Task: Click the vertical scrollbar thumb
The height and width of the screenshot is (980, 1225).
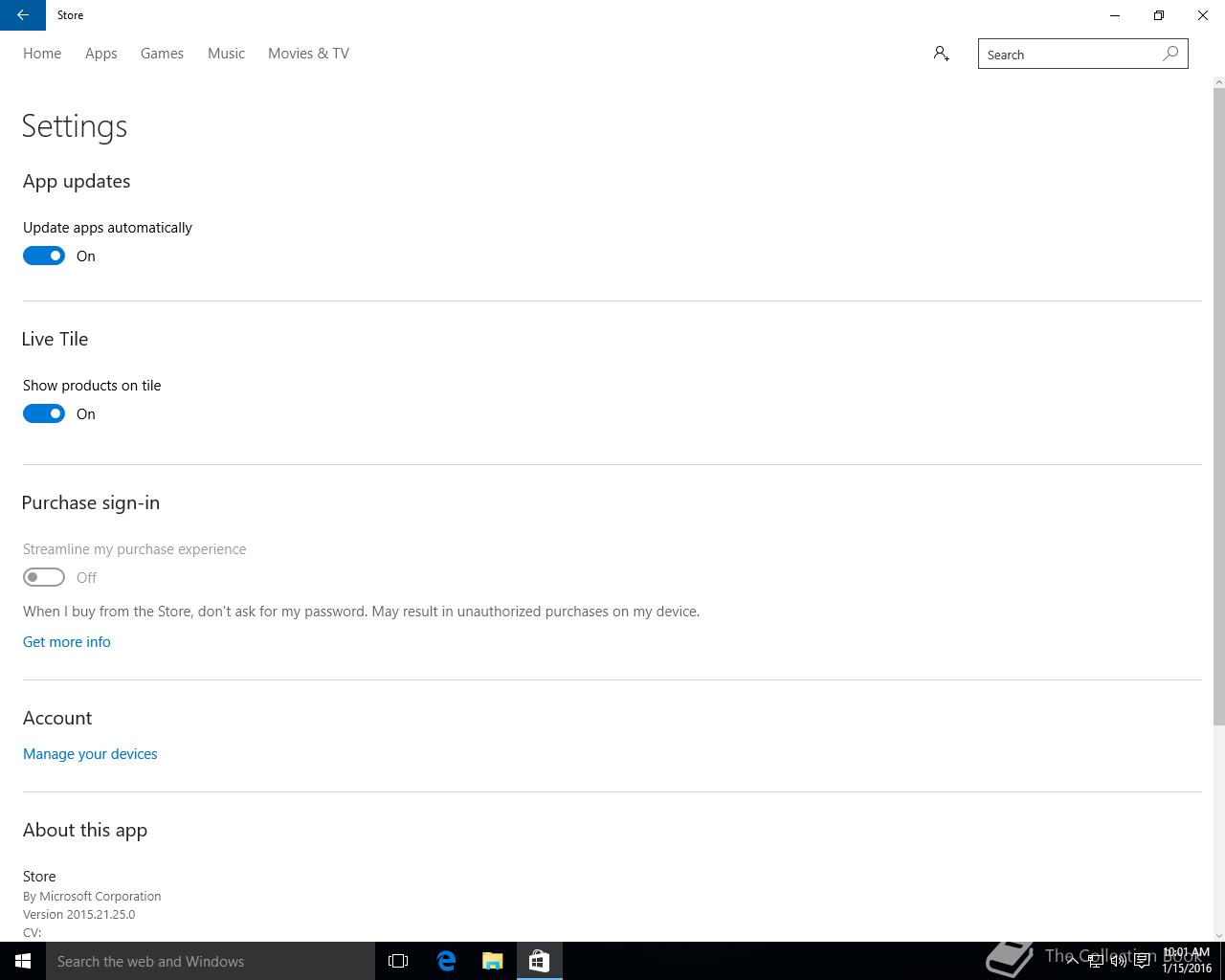Action: pyautogui.click(x=1218, y=407)
